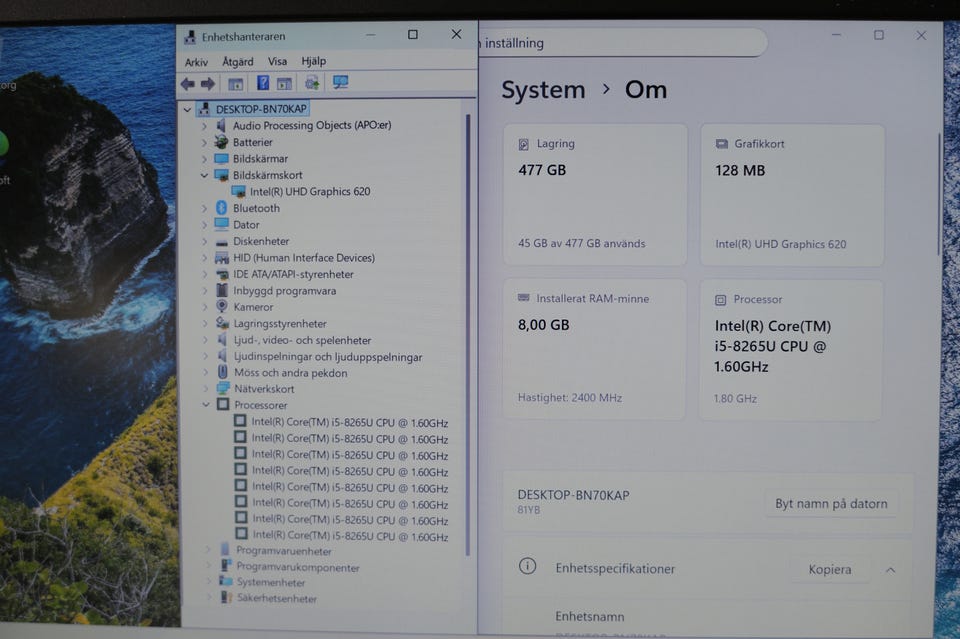
Task: Expand the Bluetooth category arrow
Action: click(x=204, y=209)
